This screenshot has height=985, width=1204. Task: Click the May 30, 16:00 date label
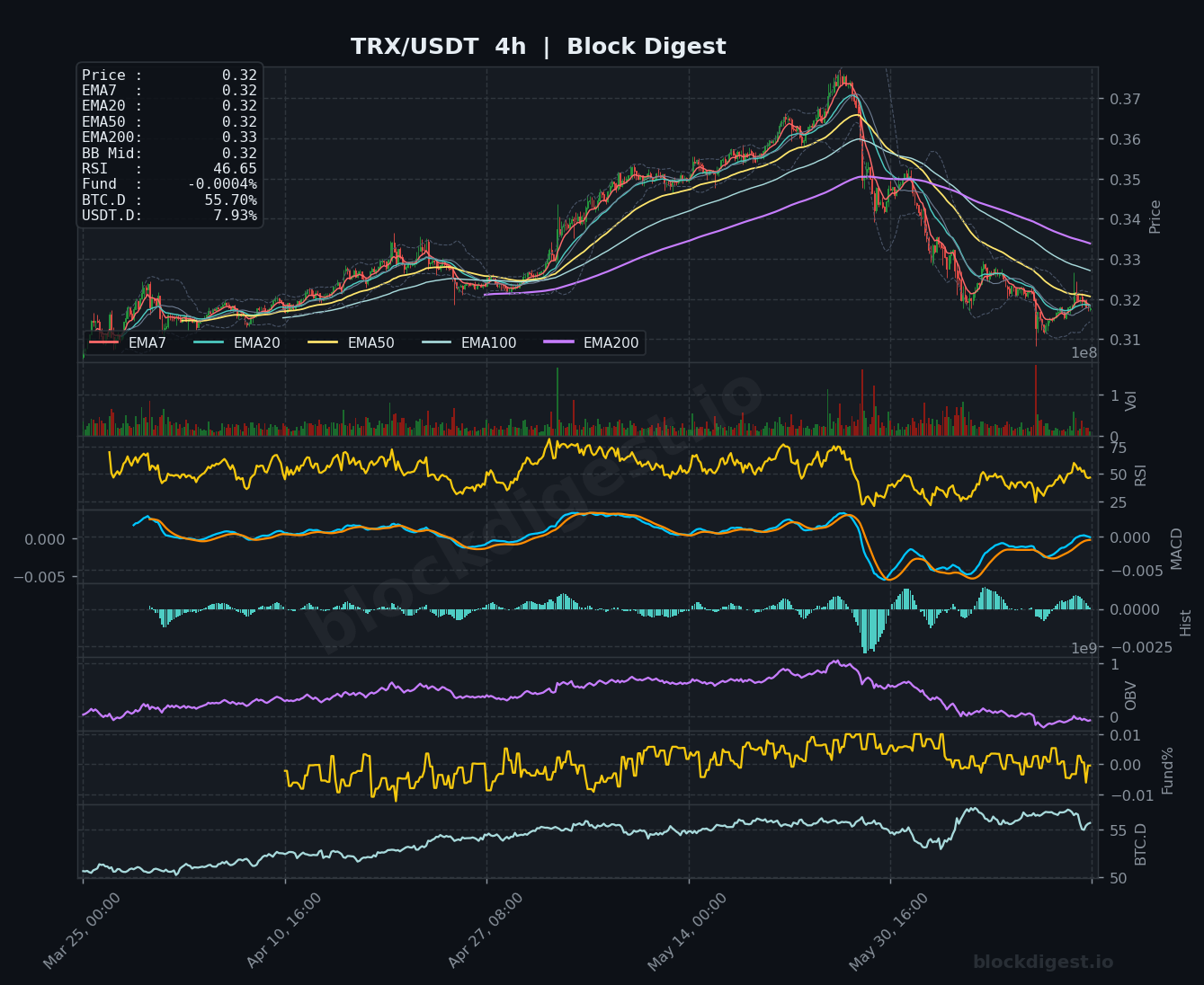(888, 931)
